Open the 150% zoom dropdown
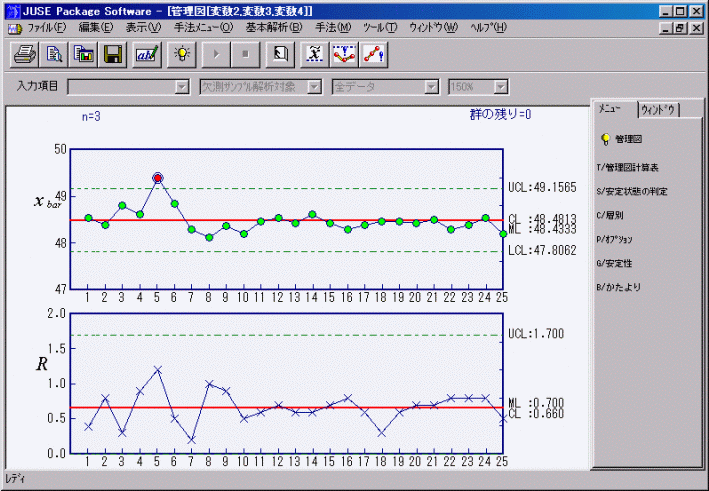 501,87
